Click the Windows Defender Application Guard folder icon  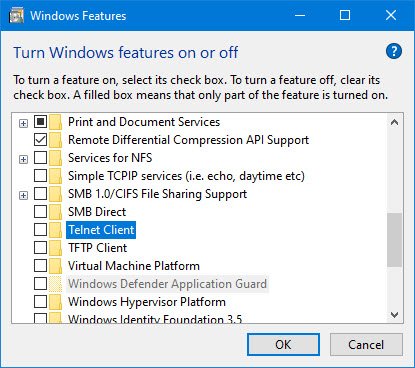click(55, 284)
